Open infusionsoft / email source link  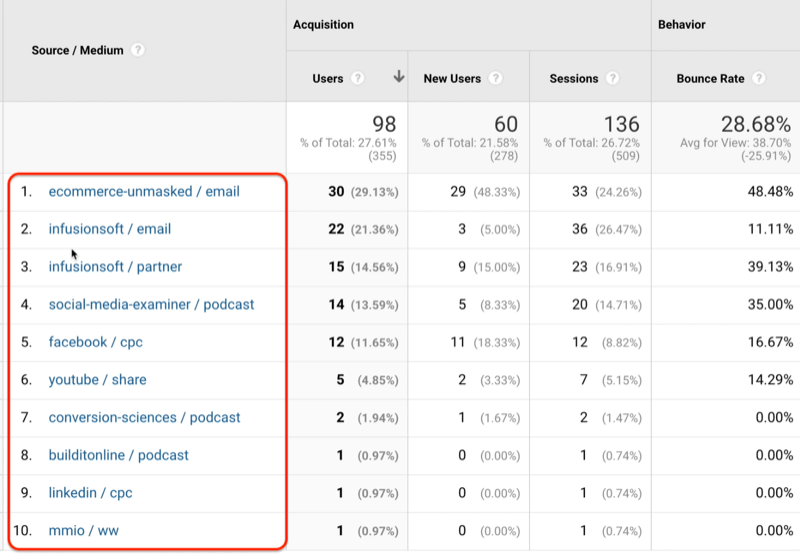coord(110,229)
